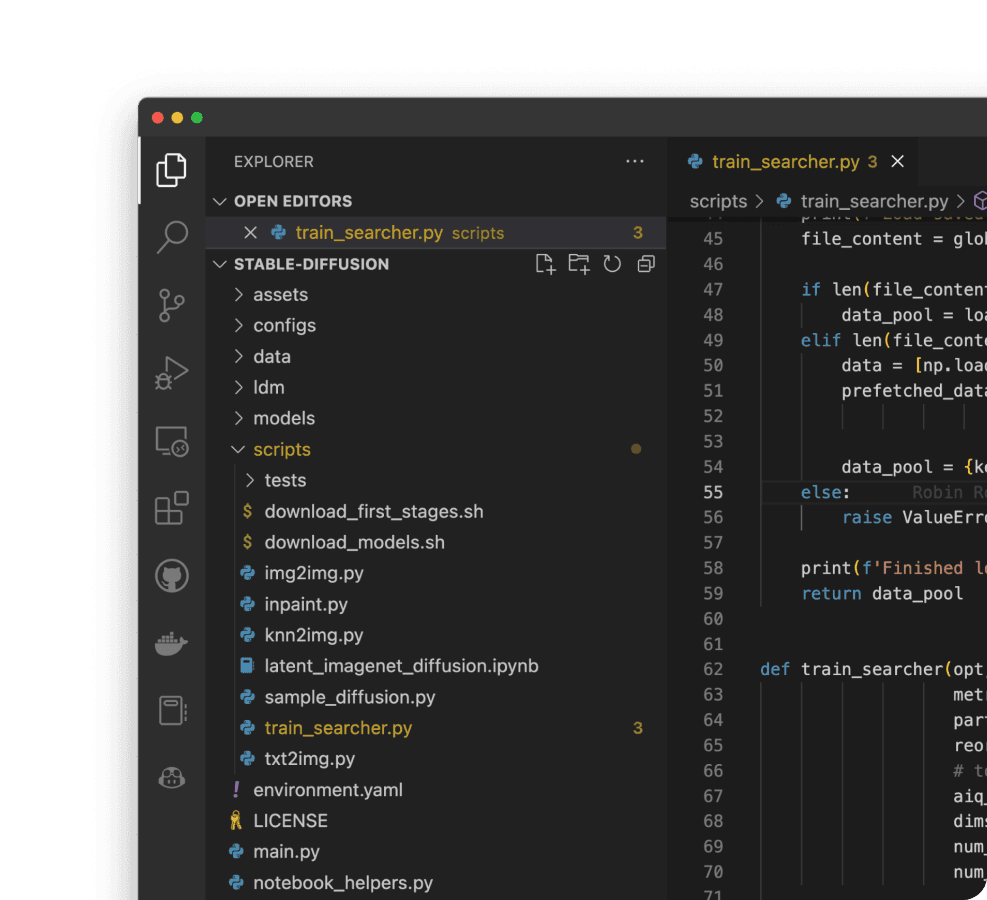Click New File icon in STABLE-DIFFUSION header
Viewport: 987px width, 900px height.
tap(545, 264)
